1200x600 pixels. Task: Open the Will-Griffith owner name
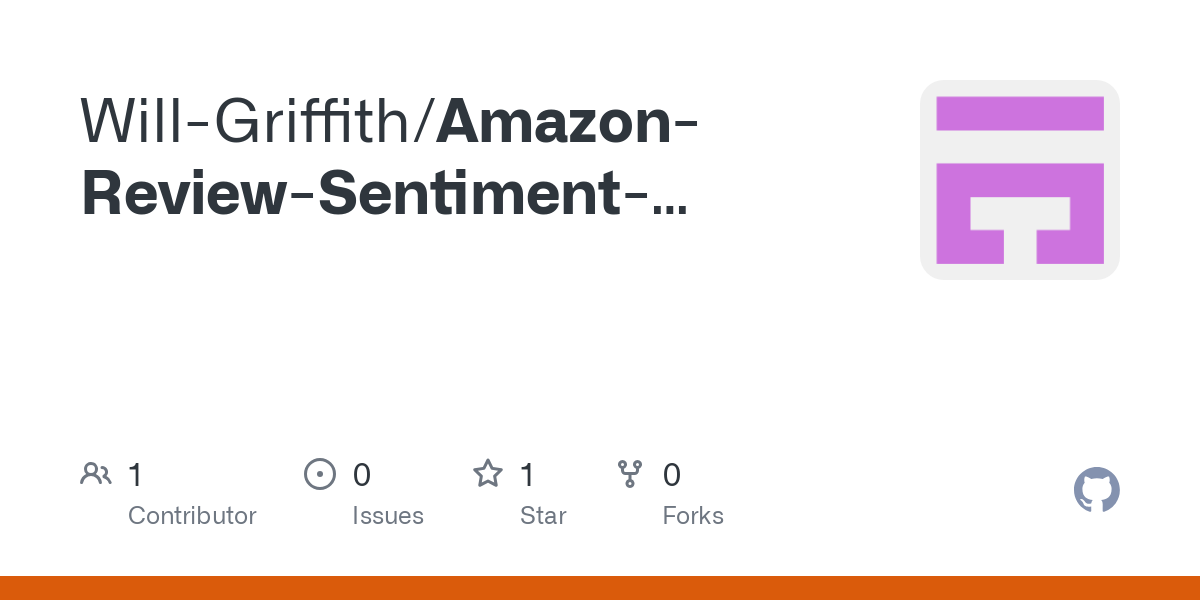254,120
